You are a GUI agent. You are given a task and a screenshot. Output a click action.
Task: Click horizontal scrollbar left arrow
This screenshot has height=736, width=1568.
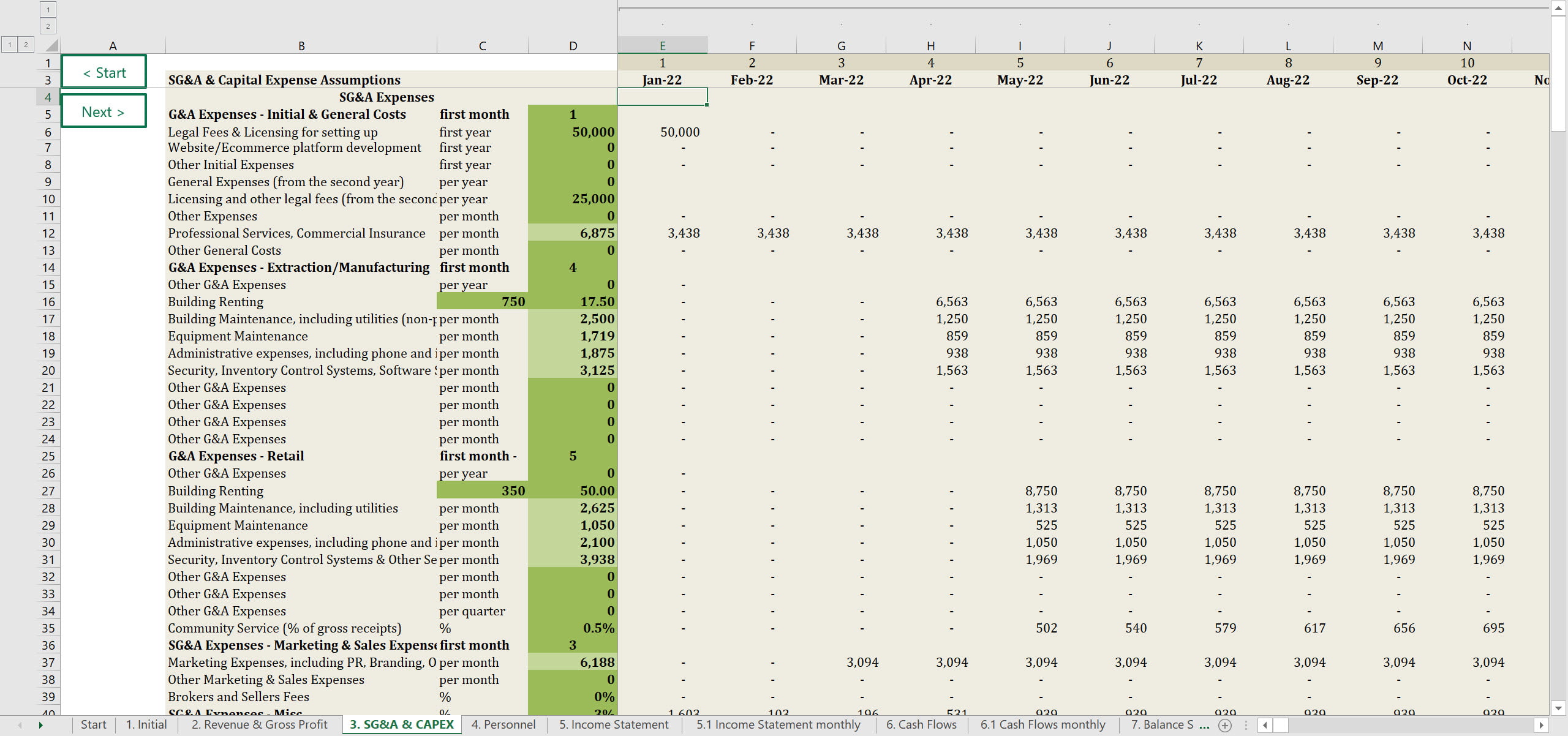pyautogui.click(x=1265, y=725)
